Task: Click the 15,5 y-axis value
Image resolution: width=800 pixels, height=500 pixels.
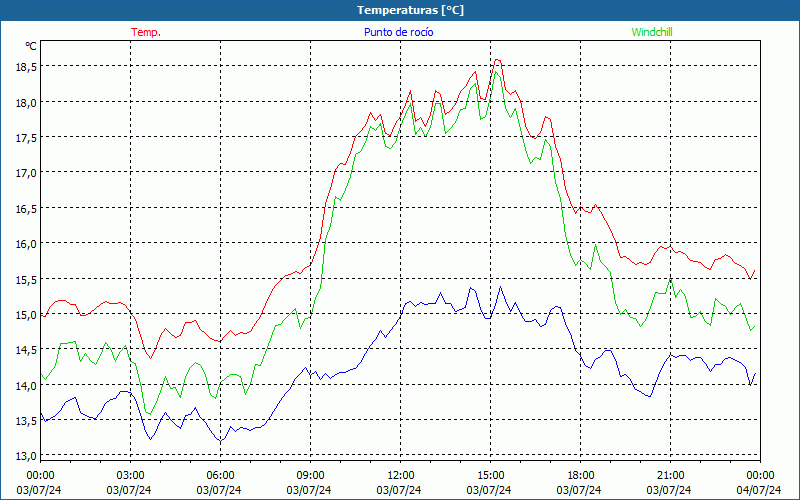Action: pyautogui.click(x=26, y=279)
